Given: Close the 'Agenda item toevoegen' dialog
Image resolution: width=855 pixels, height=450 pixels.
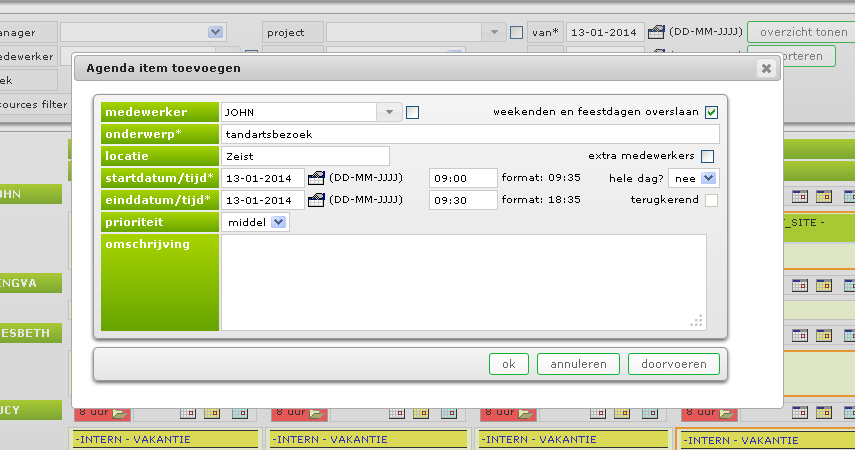Looking at the screenshot, I should pyautogui.click(x=766, y=68).
